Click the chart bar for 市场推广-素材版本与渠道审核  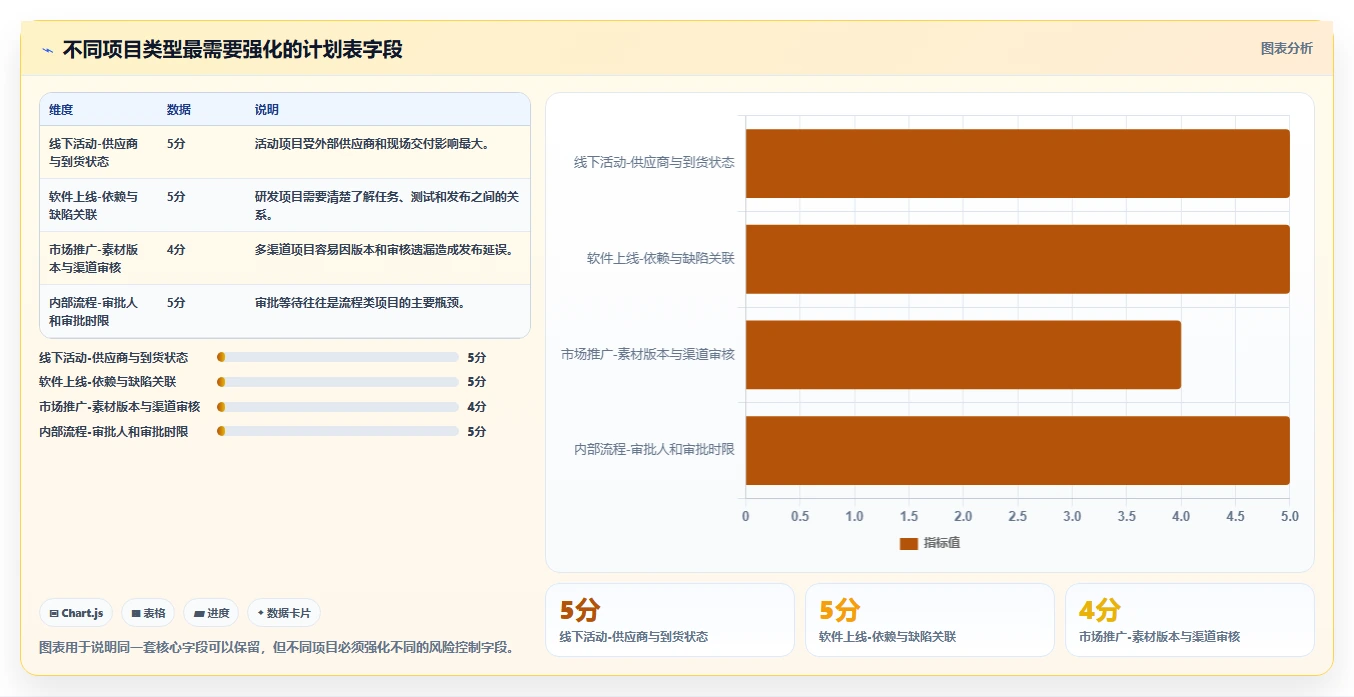point(963,355)
